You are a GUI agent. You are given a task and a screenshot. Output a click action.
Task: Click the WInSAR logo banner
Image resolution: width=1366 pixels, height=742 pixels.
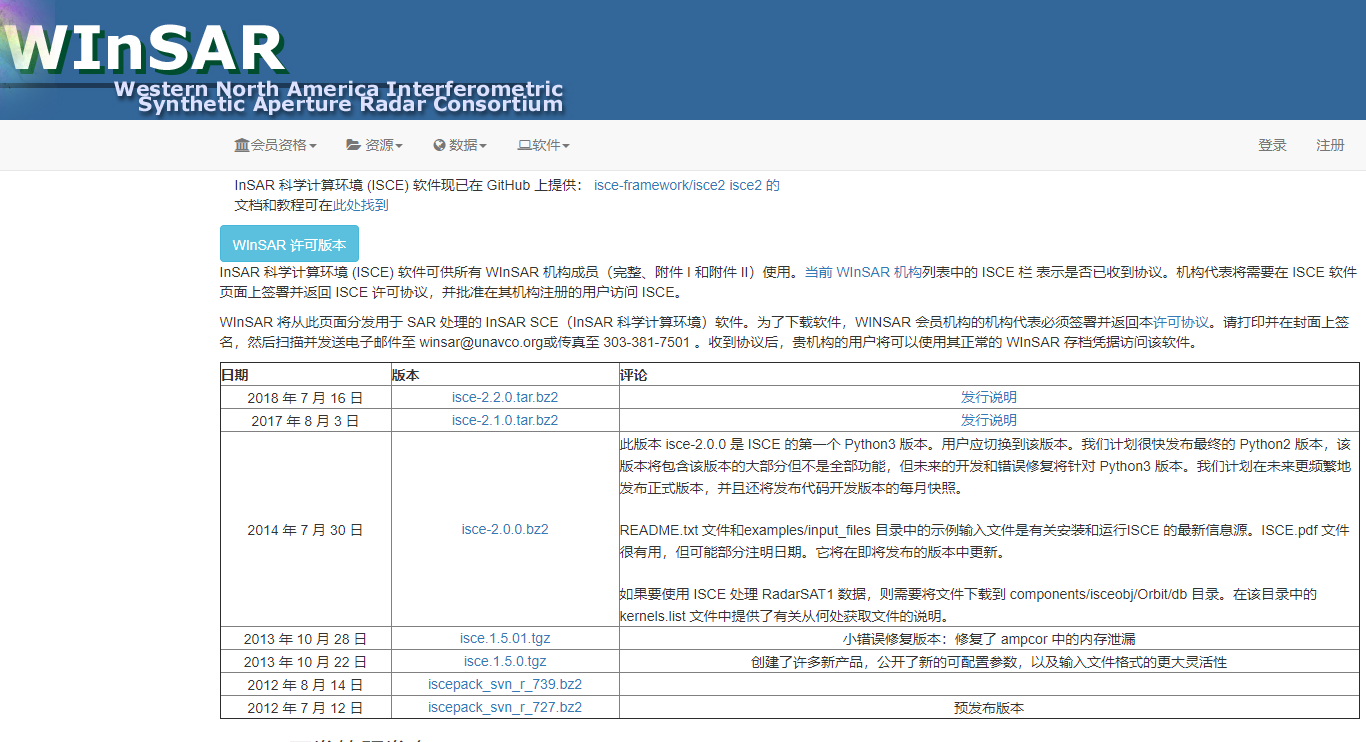coord(285,60)
